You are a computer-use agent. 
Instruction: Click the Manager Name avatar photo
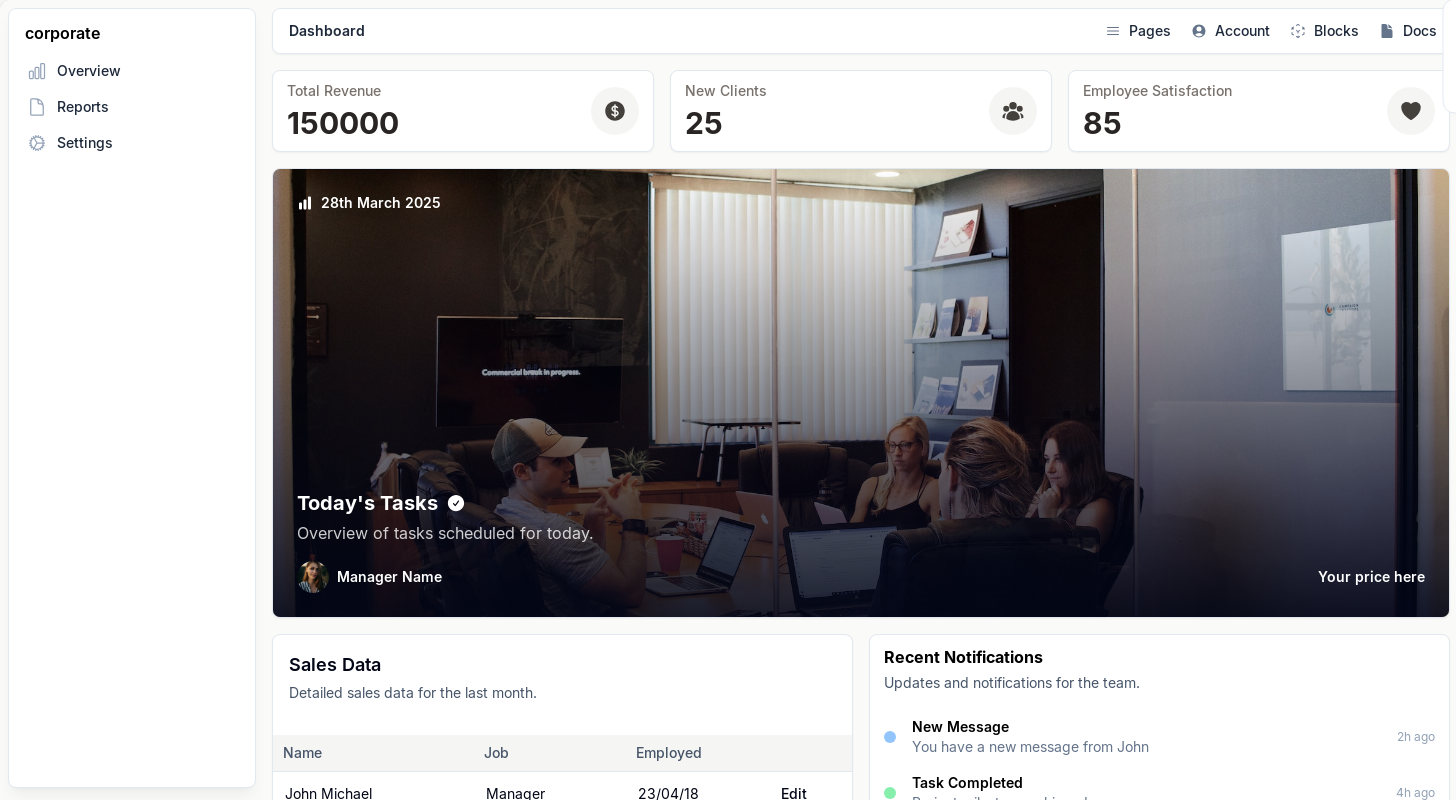click(313, 577)
